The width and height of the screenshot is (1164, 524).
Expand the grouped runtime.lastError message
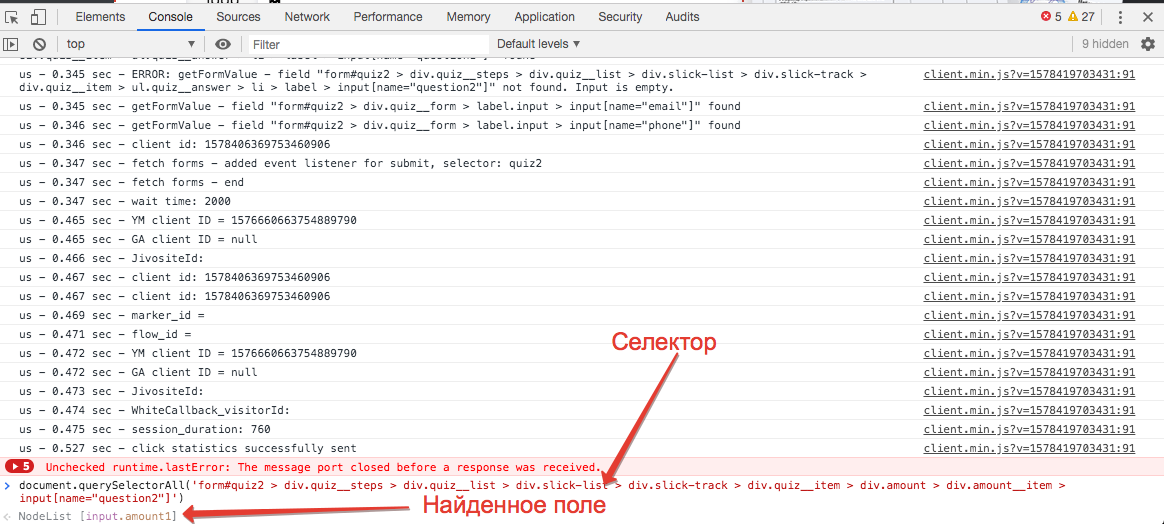(x=21, y=467)
